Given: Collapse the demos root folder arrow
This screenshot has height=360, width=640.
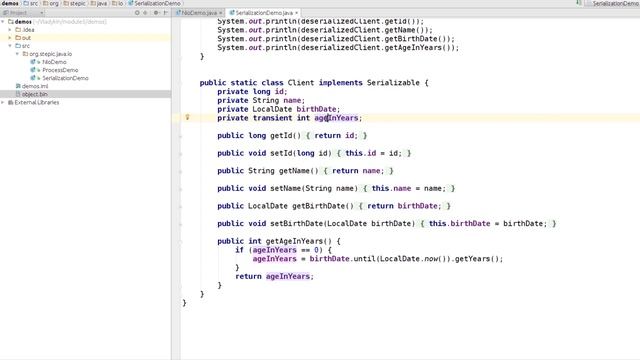Looking at the screenshot, I should click(x=3, y=22).
